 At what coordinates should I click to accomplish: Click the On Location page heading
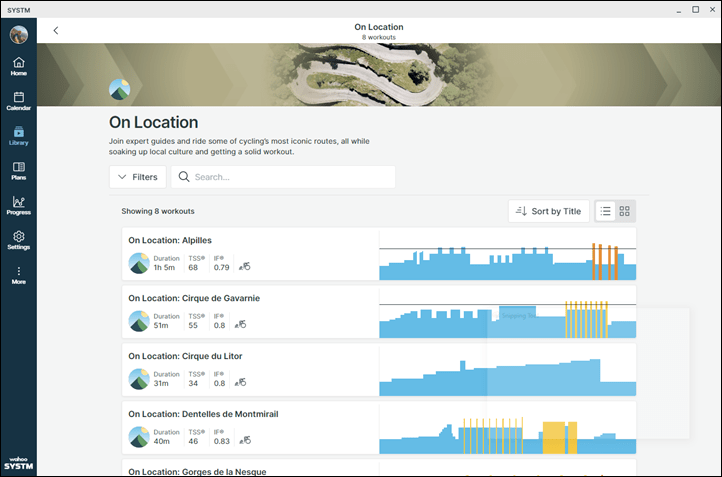pyautogui.click(x=154, y=122)
